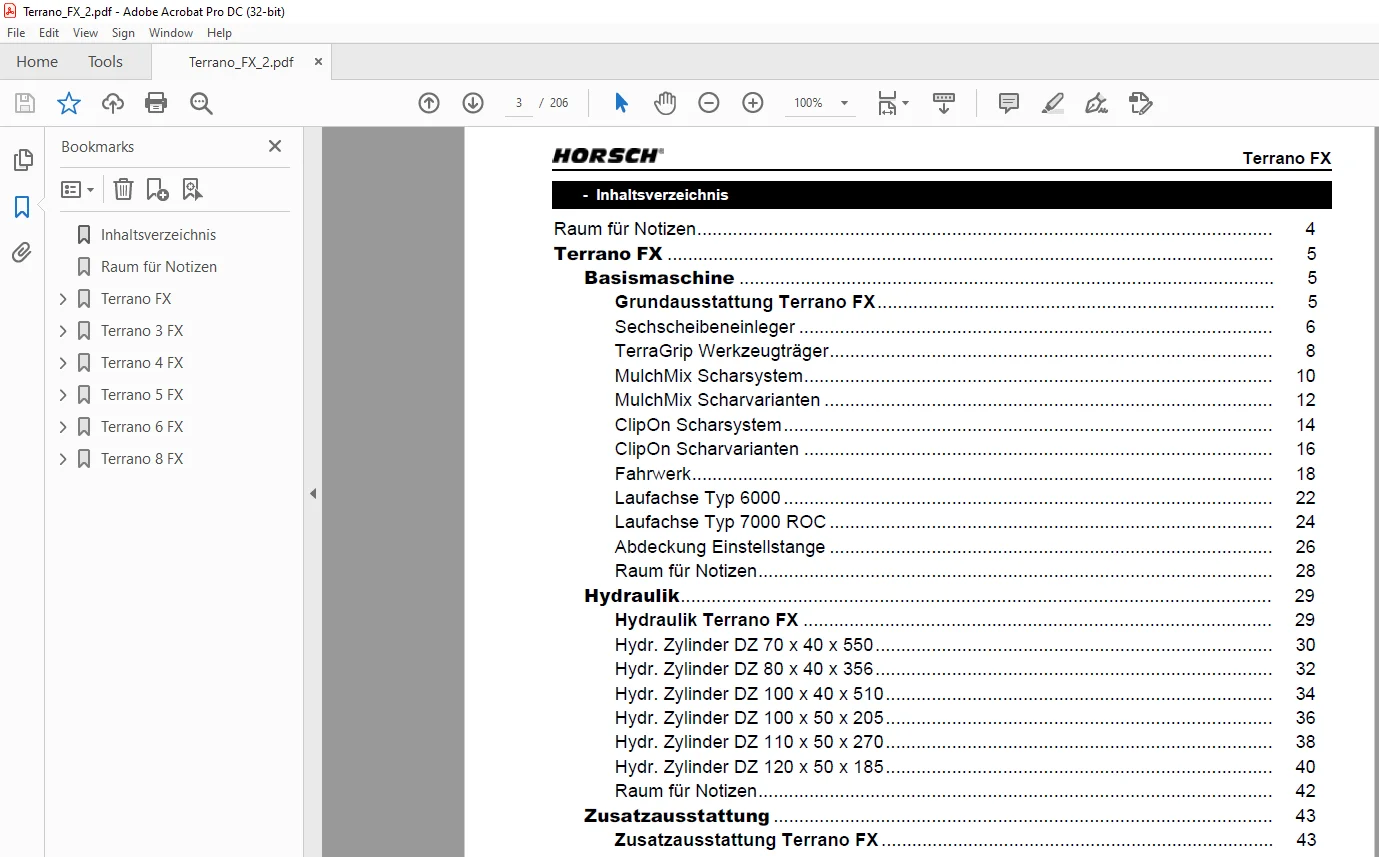Screen dimensions: 1379x857
Task: Go to next page arrow
Action: click(x=473, y=103)
